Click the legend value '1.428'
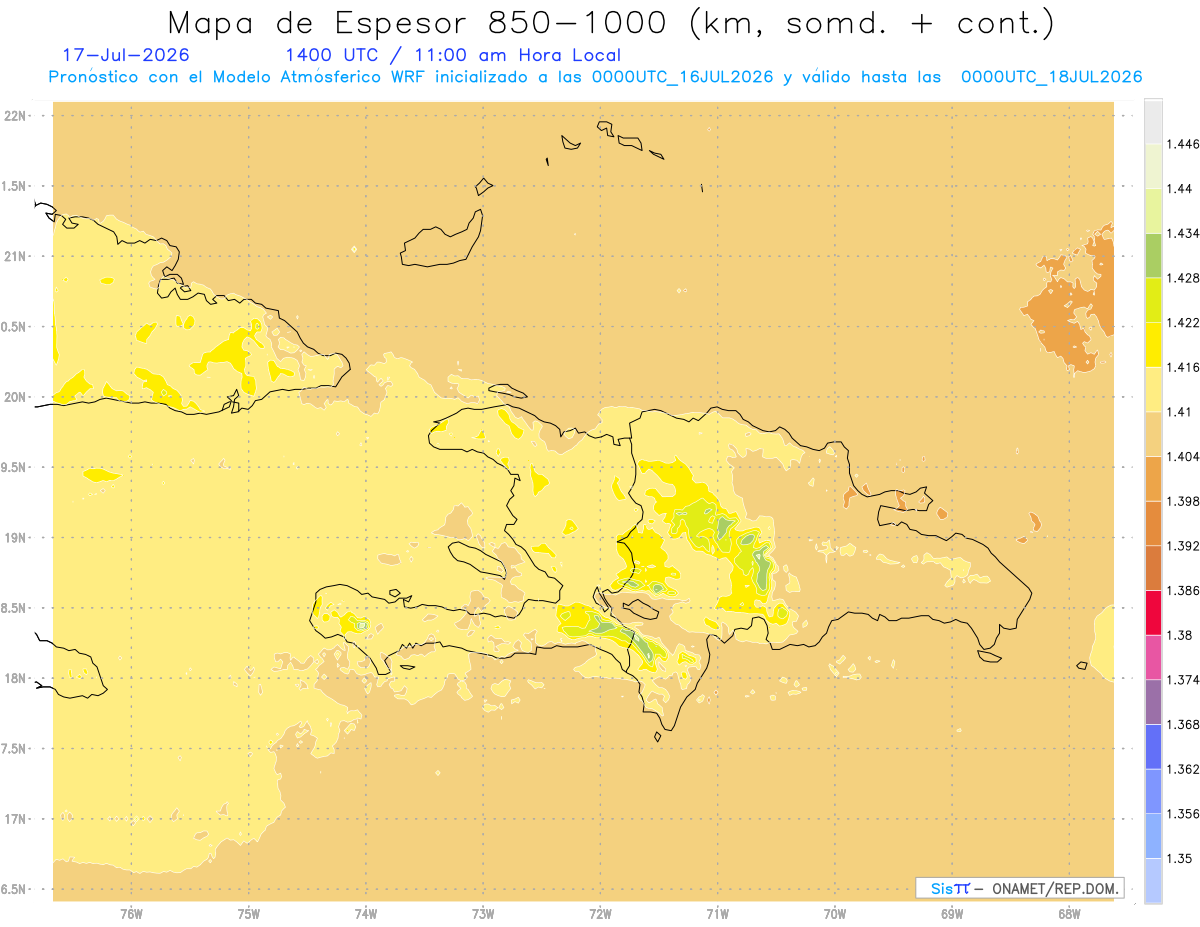This screenshot has height=927, width=1200. (x=1183, y=278)
